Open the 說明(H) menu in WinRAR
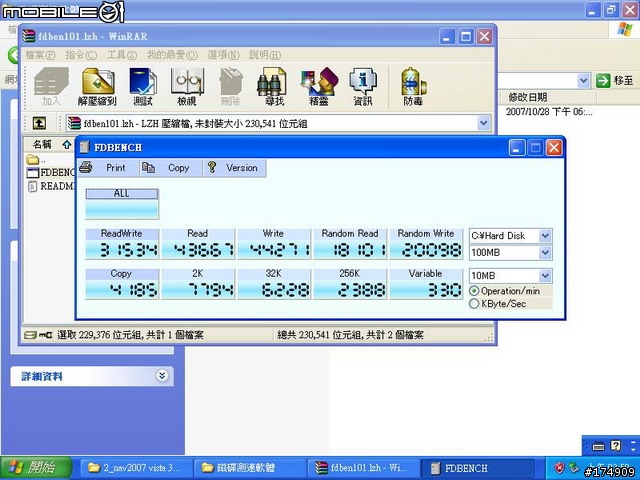640x480 pixels. tap(265, 55)
